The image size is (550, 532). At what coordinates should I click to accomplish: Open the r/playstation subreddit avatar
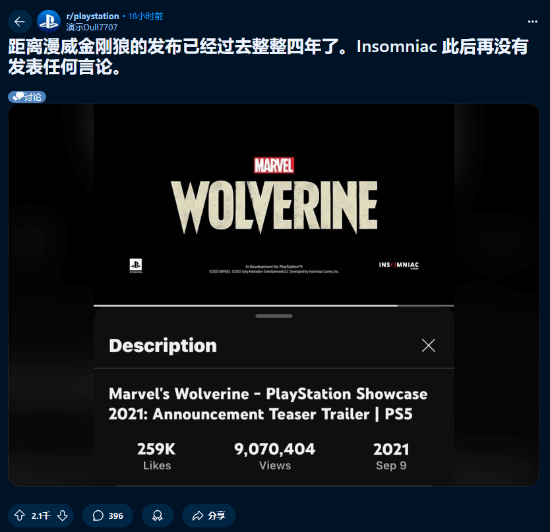[x=48, y=21]
